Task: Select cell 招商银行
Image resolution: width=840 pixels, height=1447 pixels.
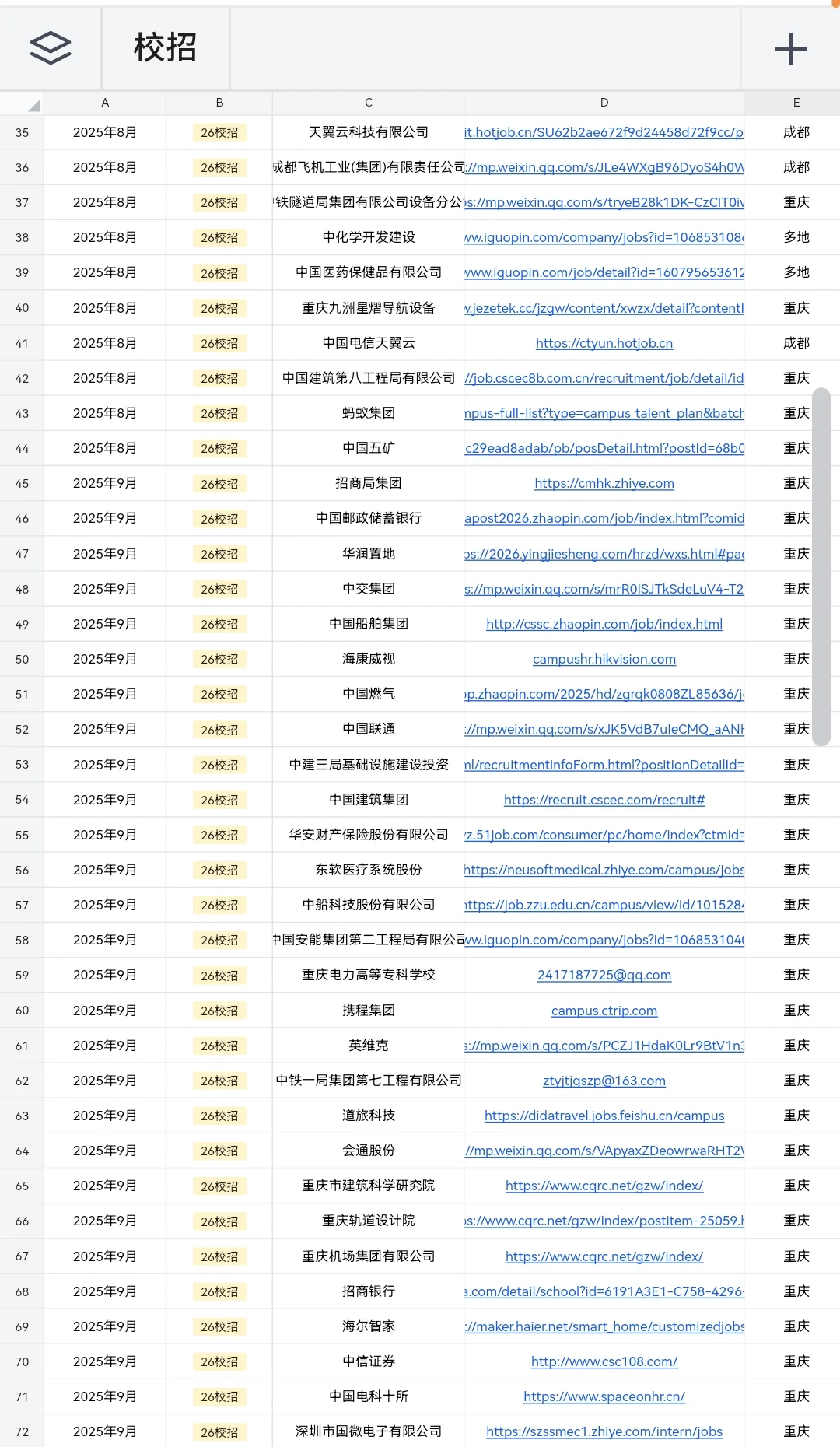Action: 369,1291
